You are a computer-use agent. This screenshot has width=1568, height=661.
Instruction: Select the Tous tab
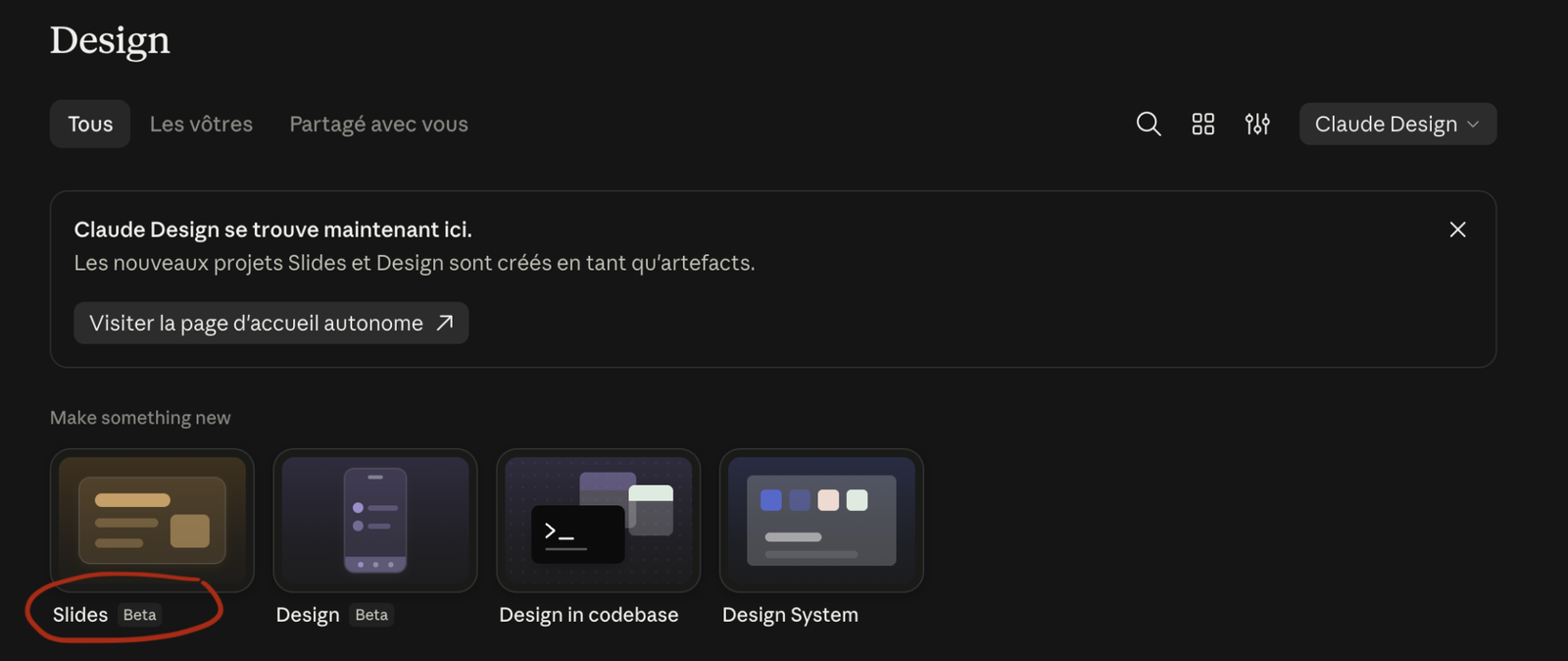click(x=90, y=124)
